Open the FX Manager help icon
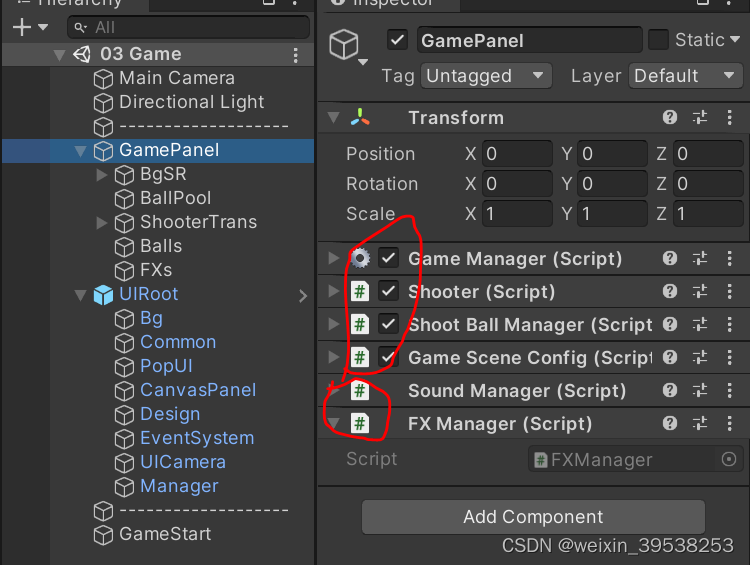Image resolution: width=750 pixels, height=565 pixels. (670, 423)
